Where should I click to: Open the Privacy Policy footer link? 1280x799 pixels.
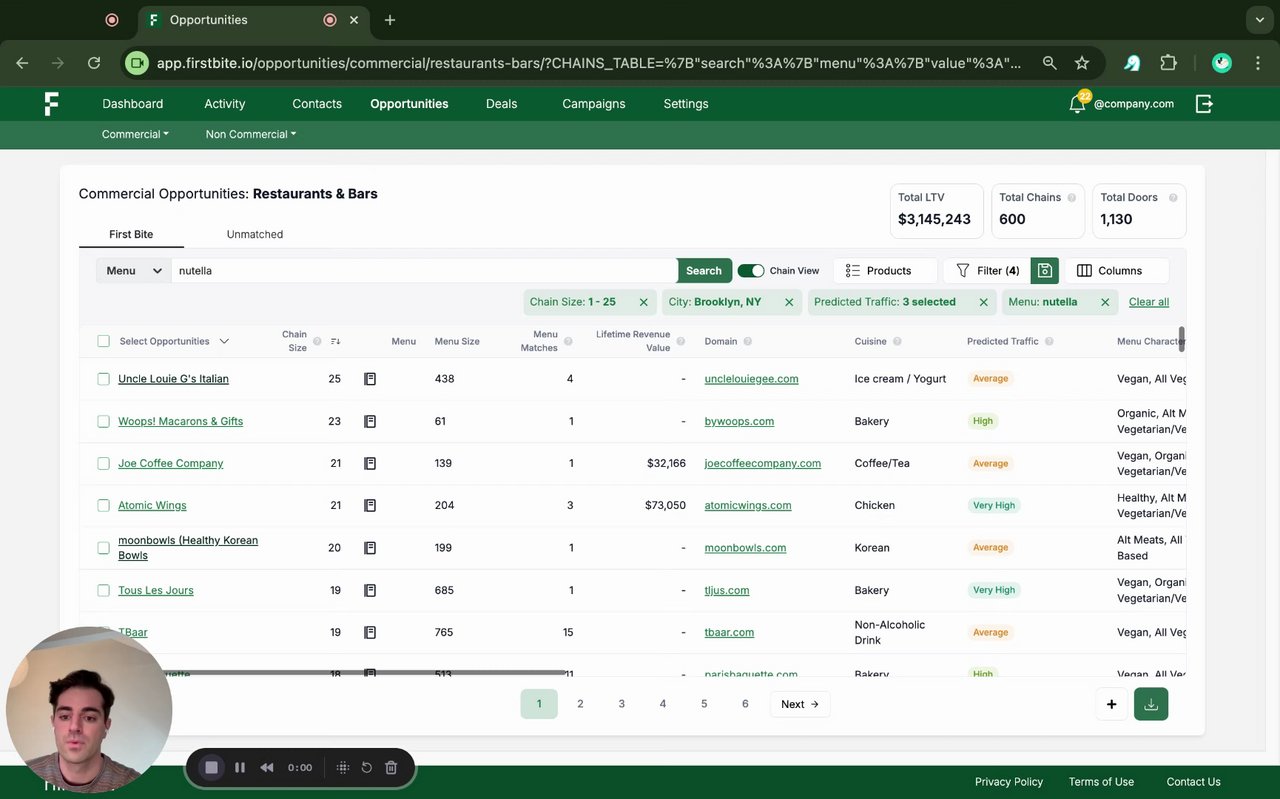coord(1009,782)
